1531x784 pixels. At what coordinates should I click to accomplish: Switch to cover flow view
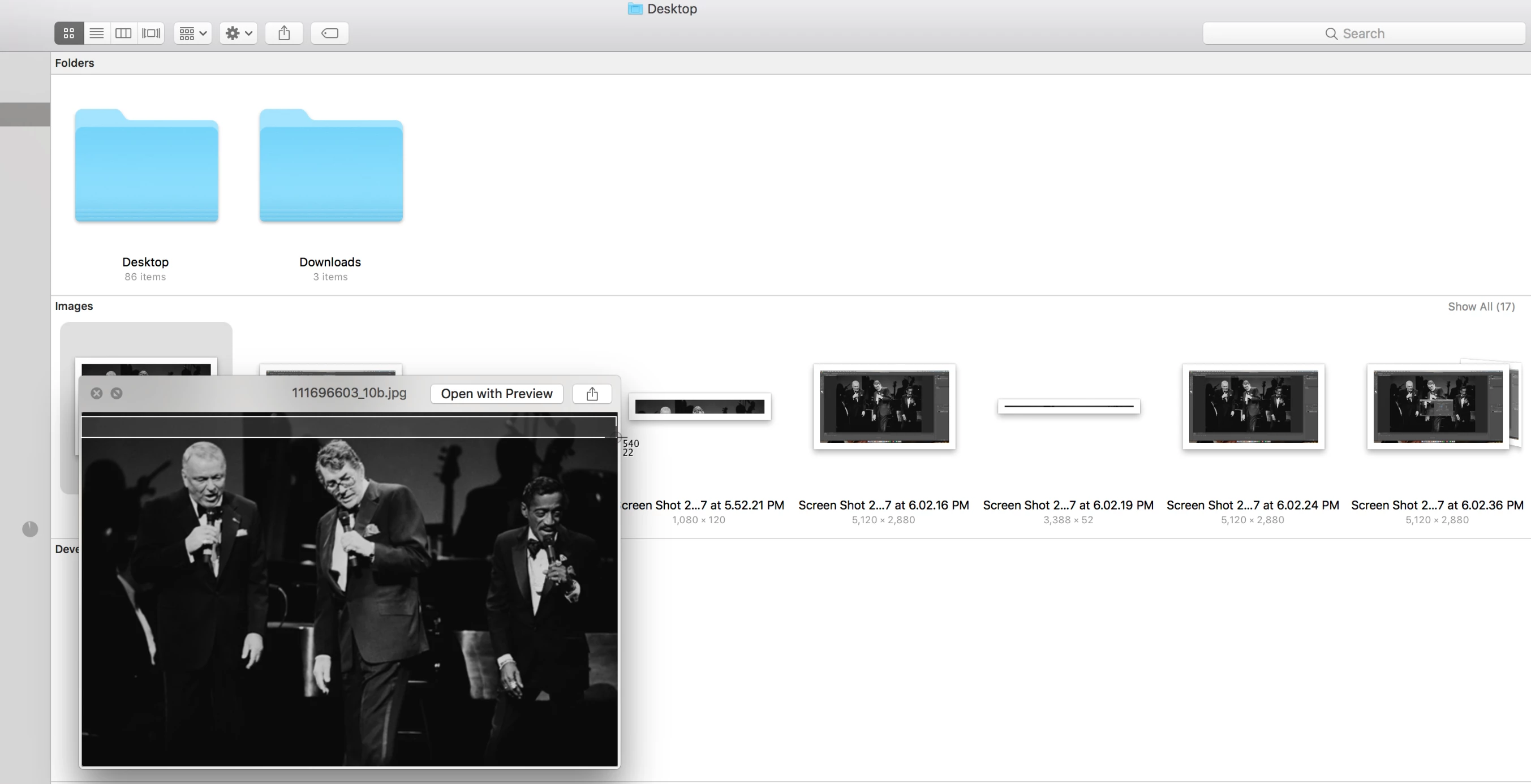[151, 33]
